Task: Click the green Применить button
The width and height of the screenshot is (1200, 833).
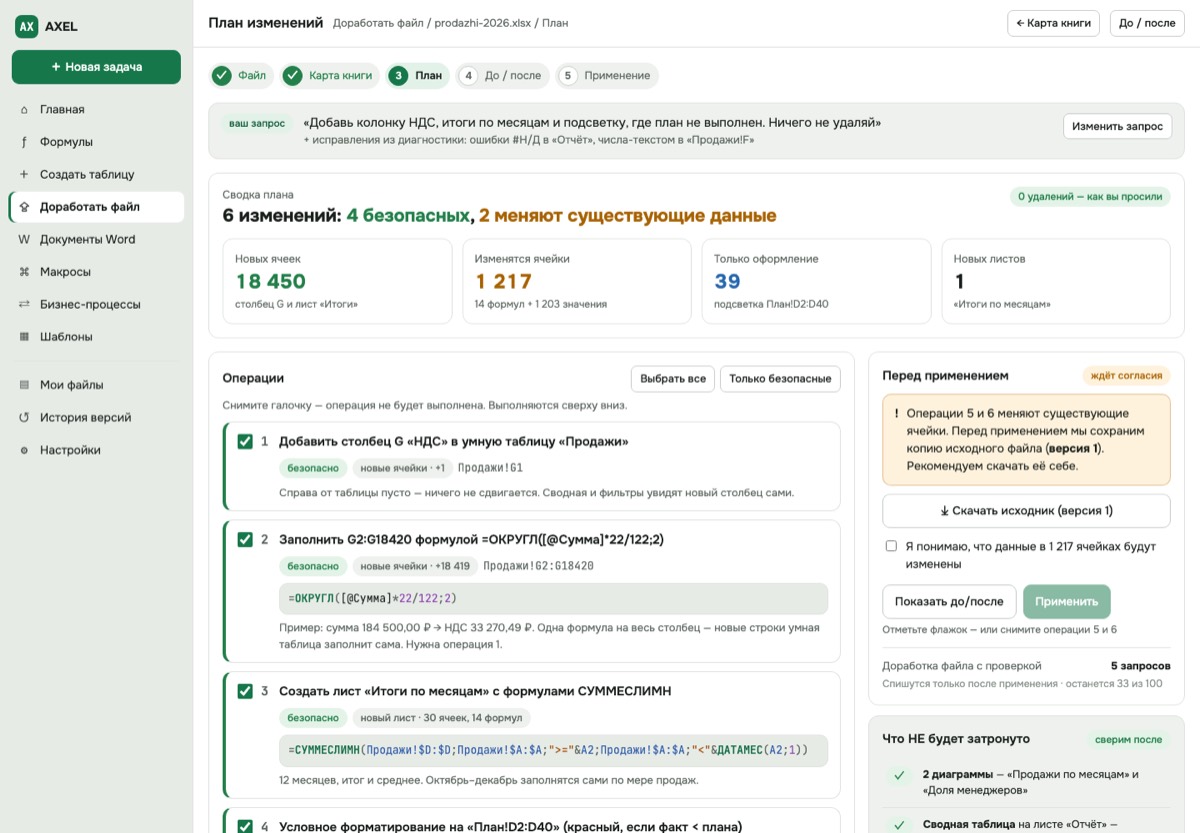Action: point(1066,602)
